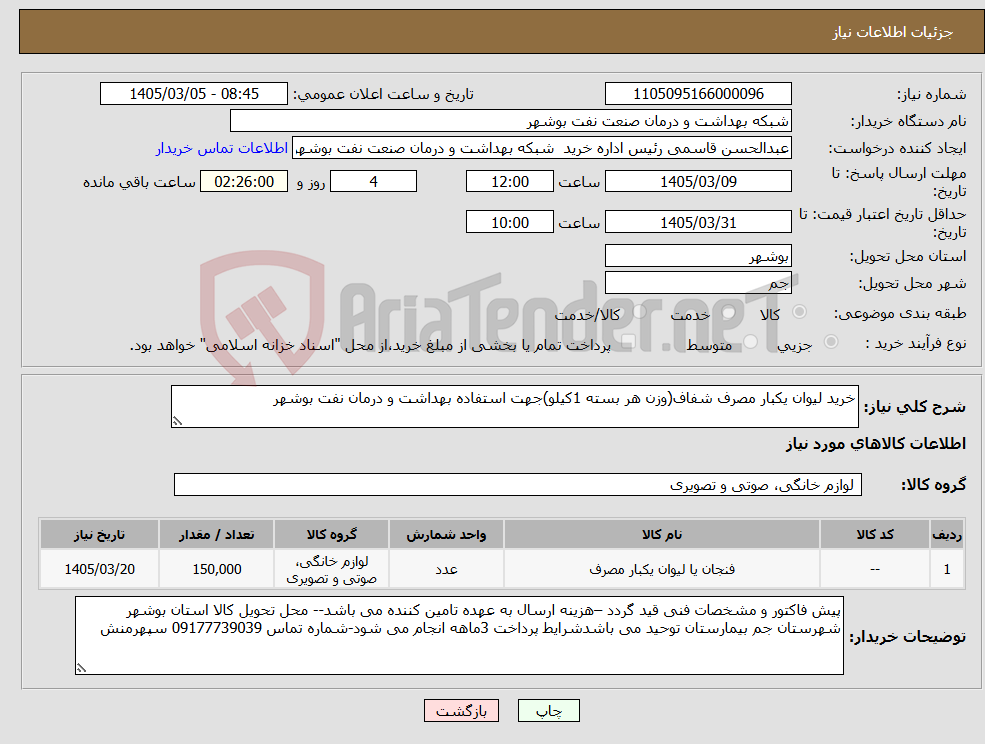
Task: Click the remaining time field 02:26:00
Action: 244,182
